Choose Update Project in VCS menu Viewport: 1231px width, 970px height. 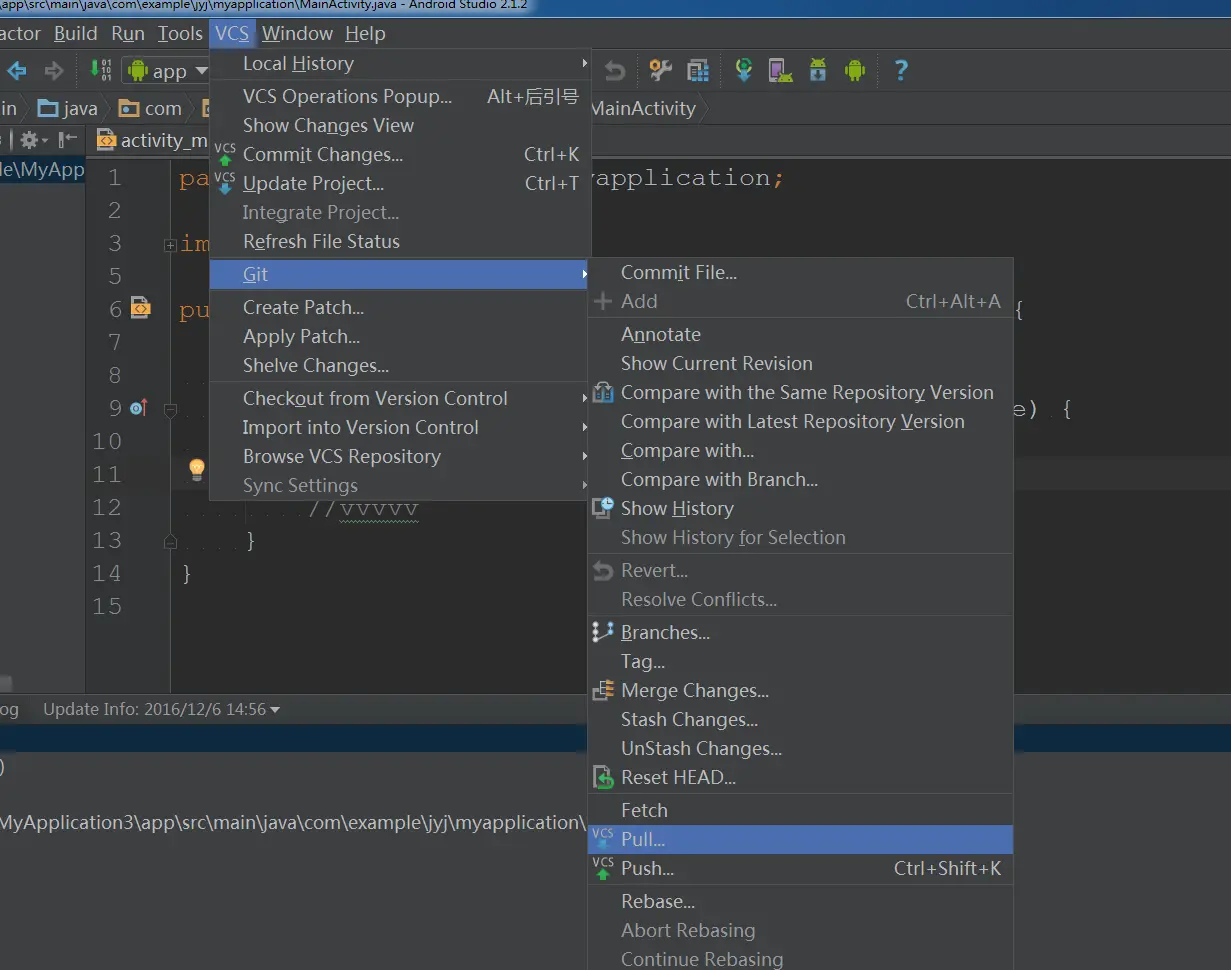point(400,183)
